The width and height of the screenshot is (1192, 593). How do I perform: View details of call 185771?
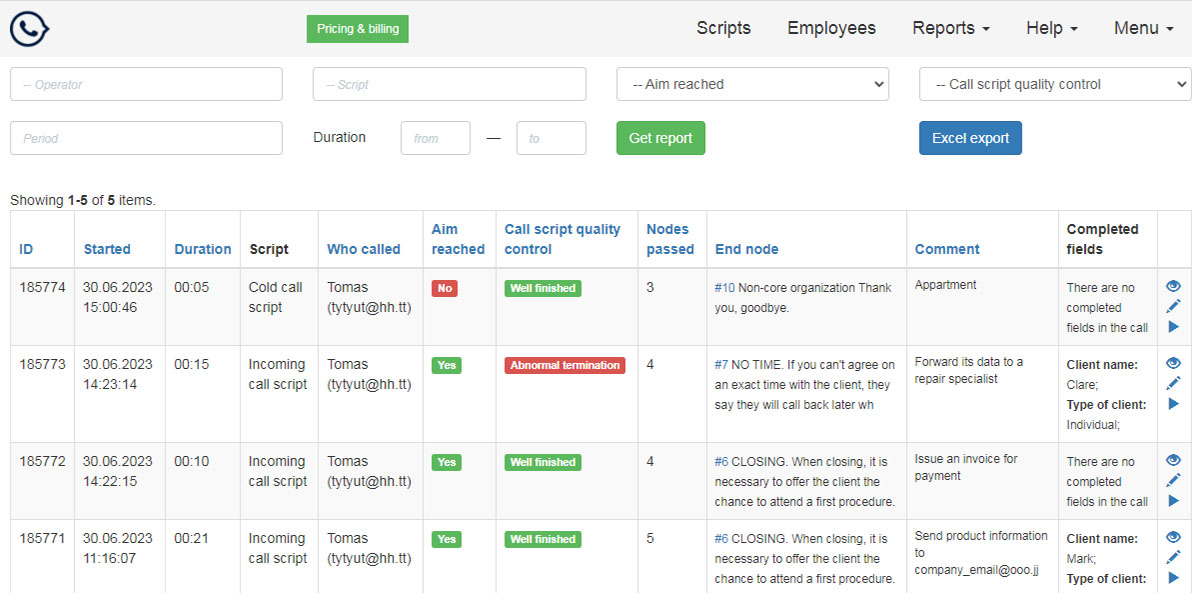click(1173, 537)
